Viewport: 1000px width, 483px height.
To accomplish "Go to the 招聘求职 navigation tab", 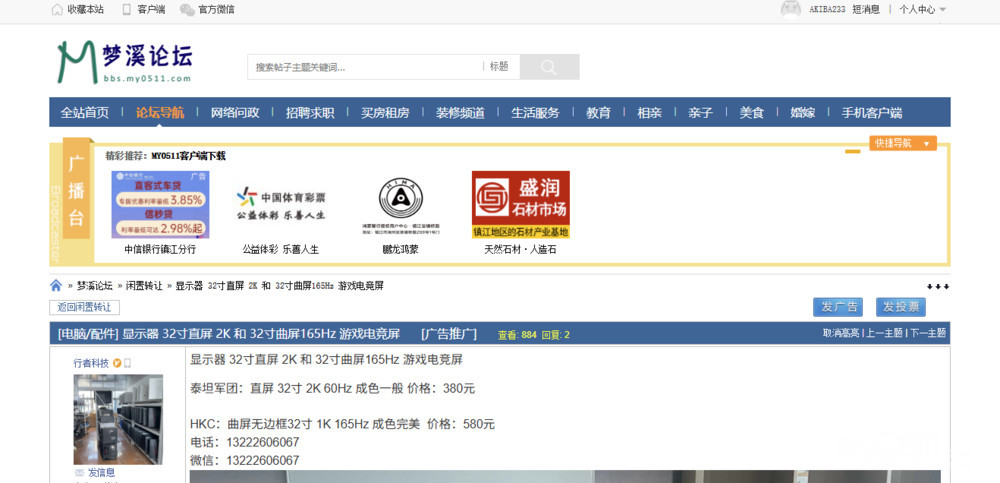I will pyautogui.click(x=310, y=112).
